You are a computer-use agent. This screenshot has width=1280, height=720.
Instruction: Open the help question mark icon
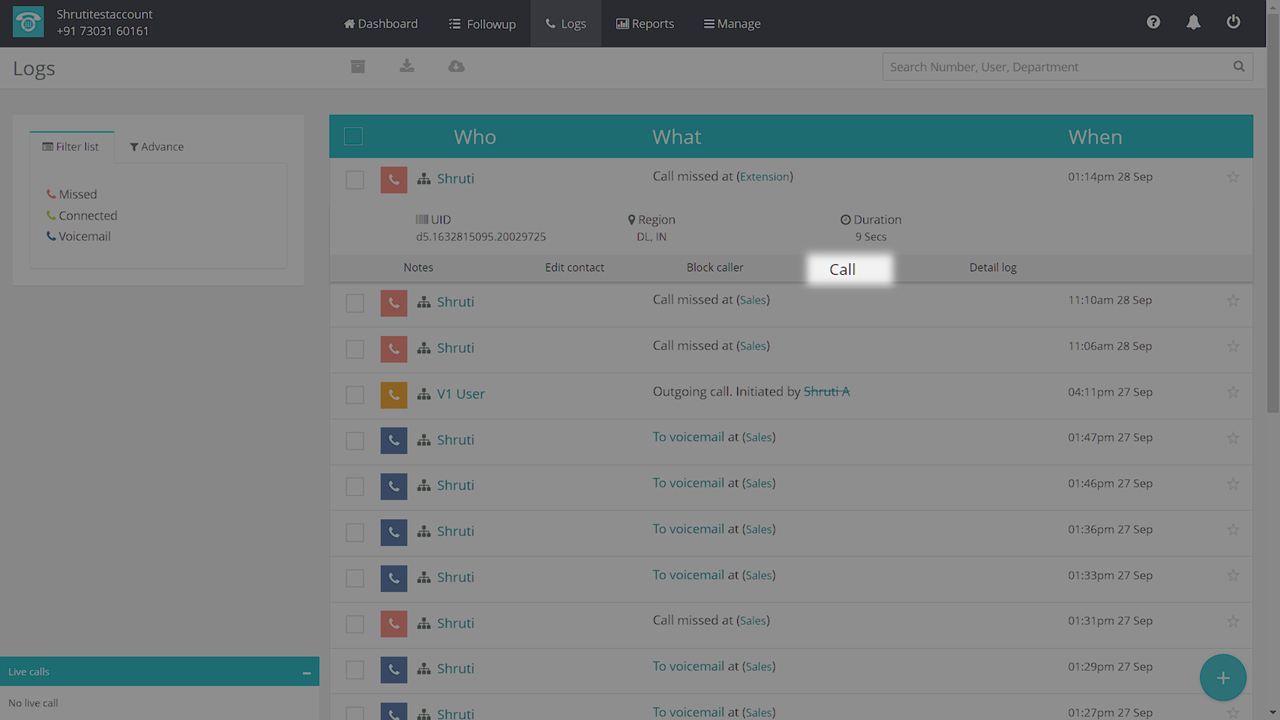point(1153,23)
